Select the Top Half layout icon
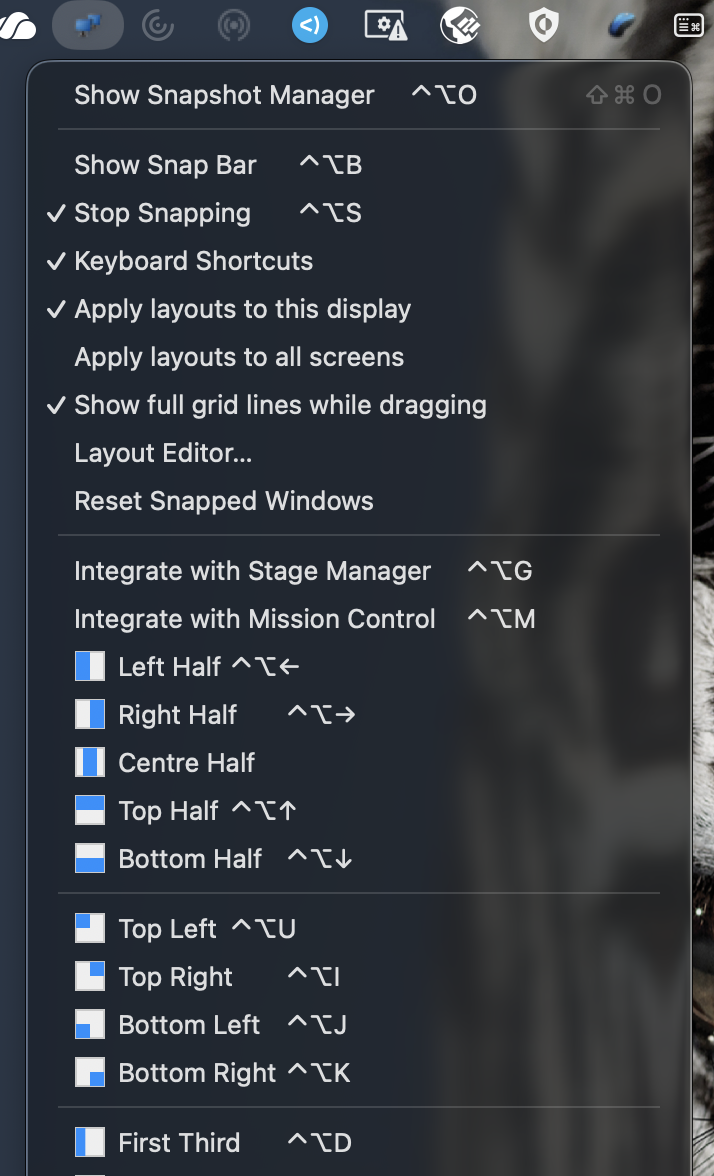Image resolution: width=714 pixels, height=1176 pixels. [90, 810]
